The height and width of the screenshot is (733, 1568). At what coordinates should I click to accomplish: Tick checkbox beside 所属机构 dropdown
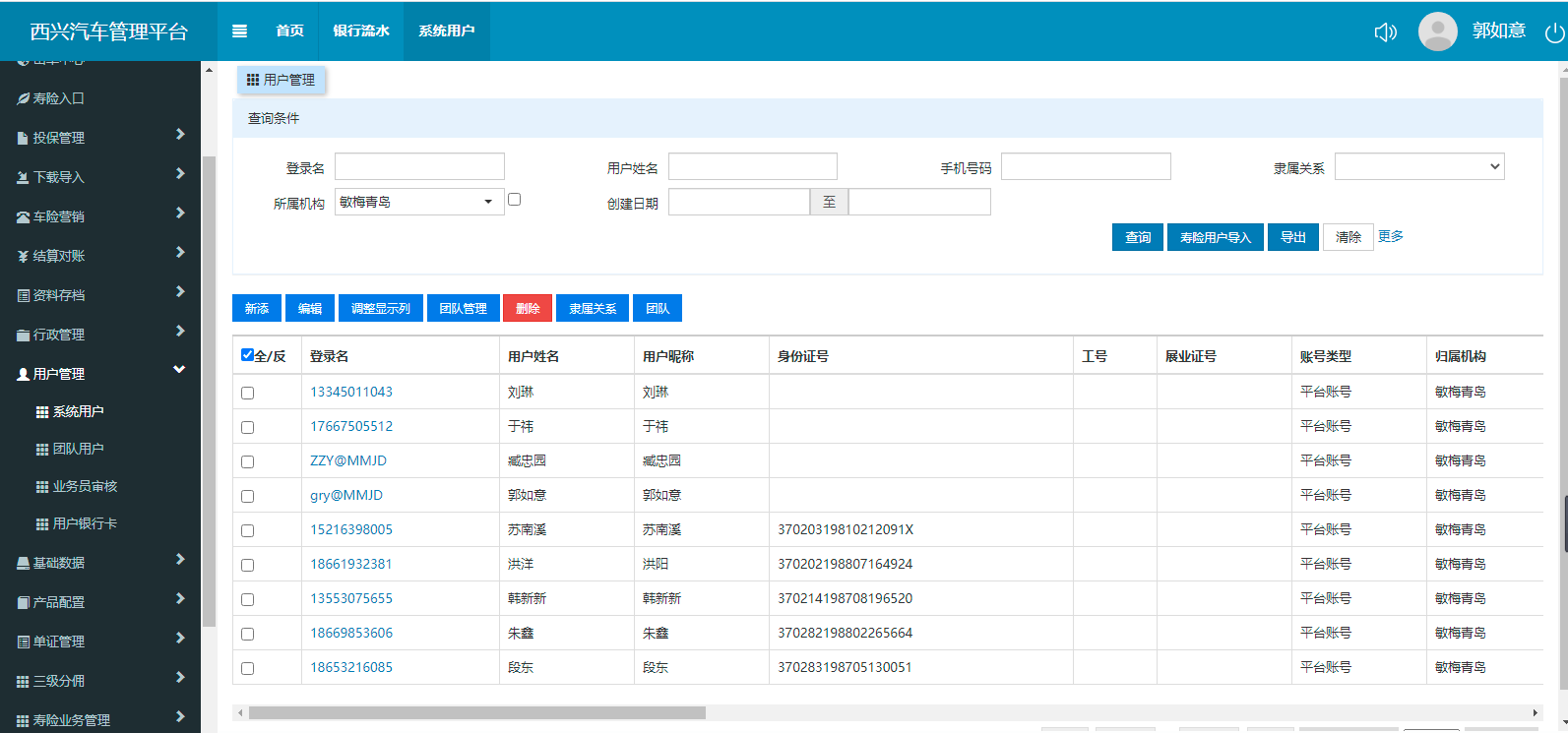click(514, 200)
